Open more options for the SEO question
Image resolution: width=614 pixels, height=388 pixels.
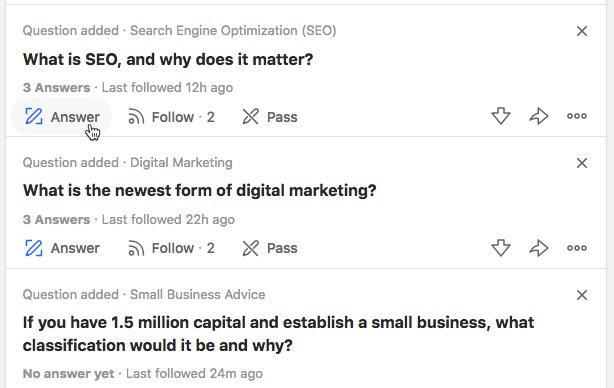point(577,116)
